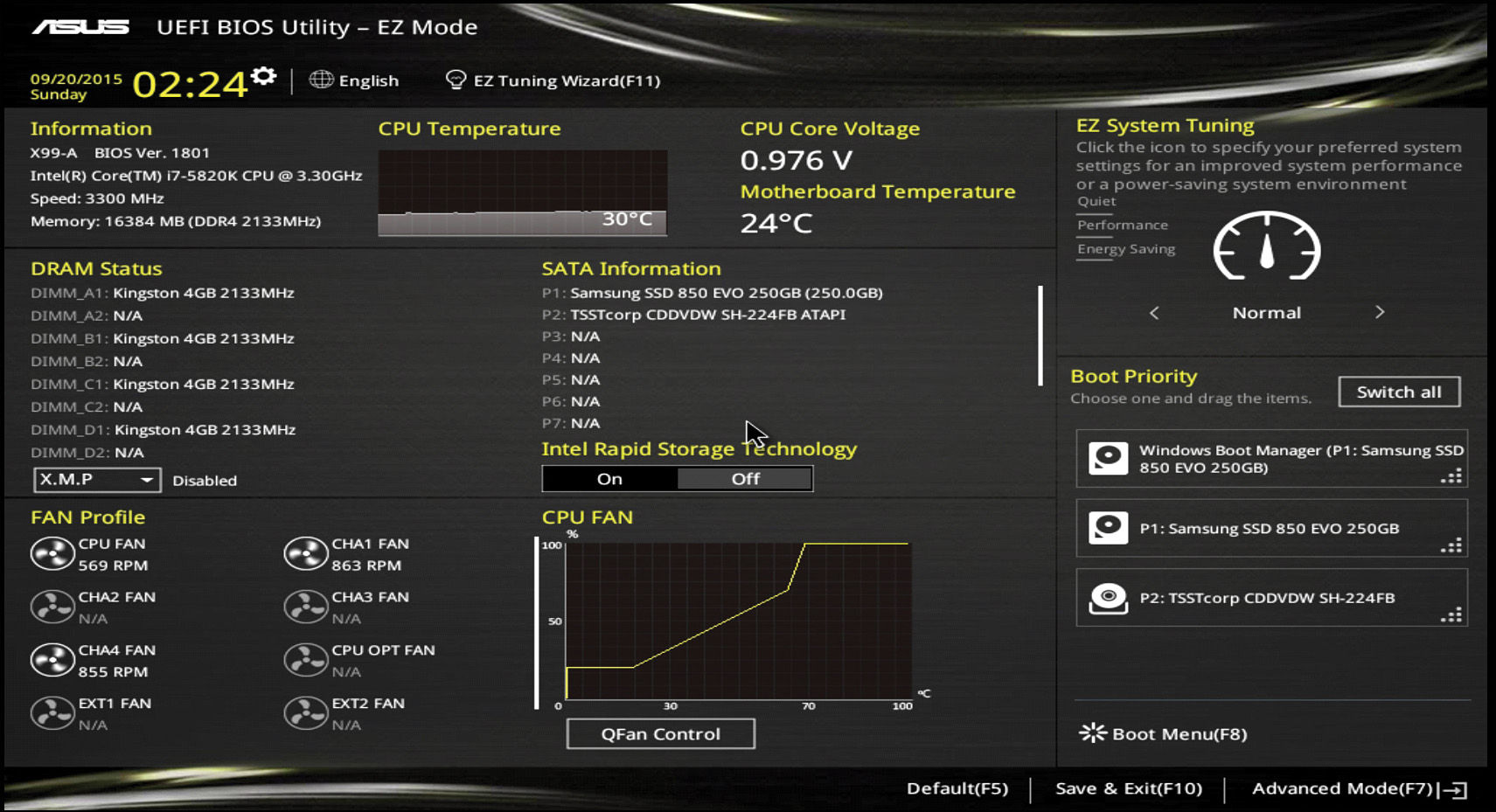The image size is (1496, 812).
Task: Open the X.M.P dropdown
Action: (x=97, y=480)
